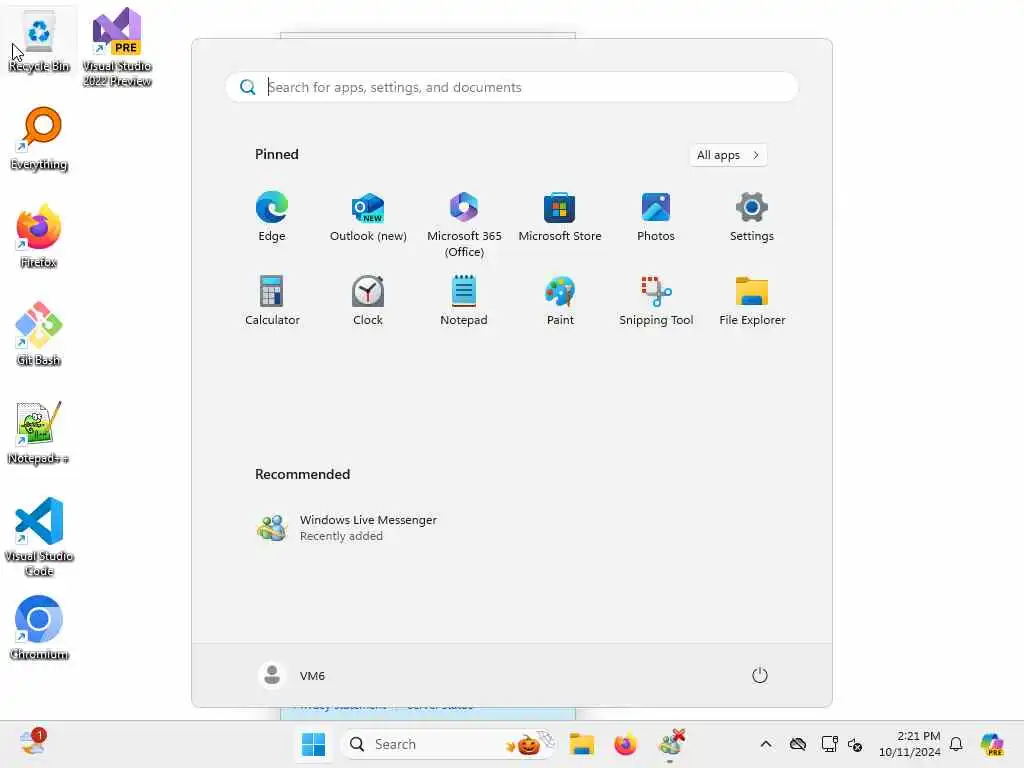
Task: Click the Windows Start button on taskbar
Action: tap(313, 744)
